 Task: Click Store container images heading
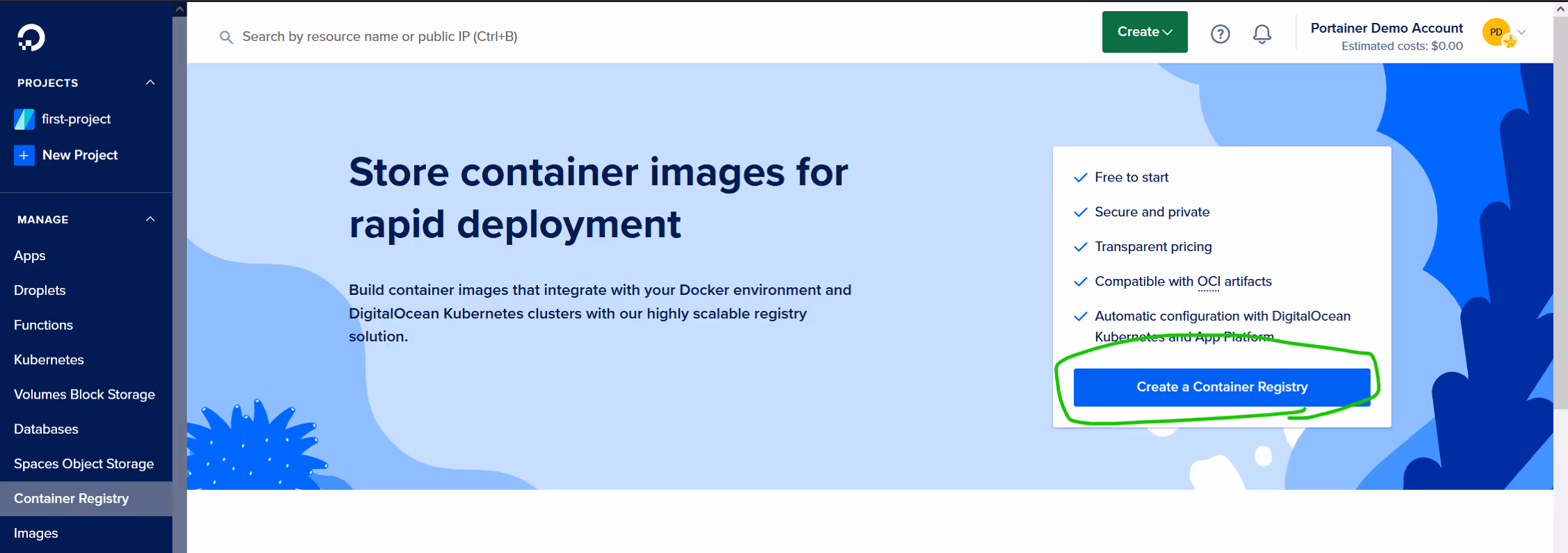click(599, 198)
